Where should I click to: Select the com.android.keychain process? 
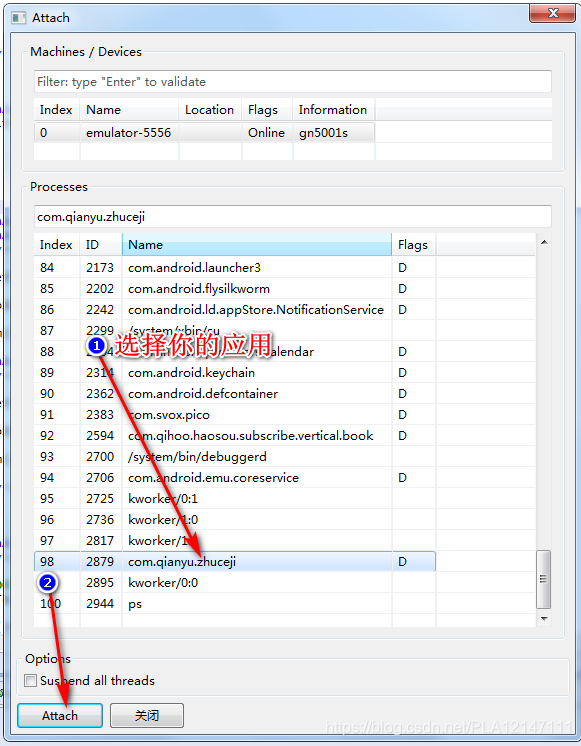(x=235, y=373)
